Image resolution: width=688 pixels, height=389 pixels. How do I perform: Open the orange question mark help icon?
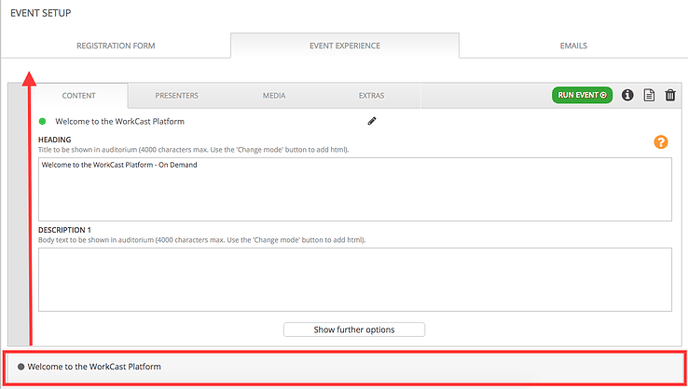(x=661, y=142)
